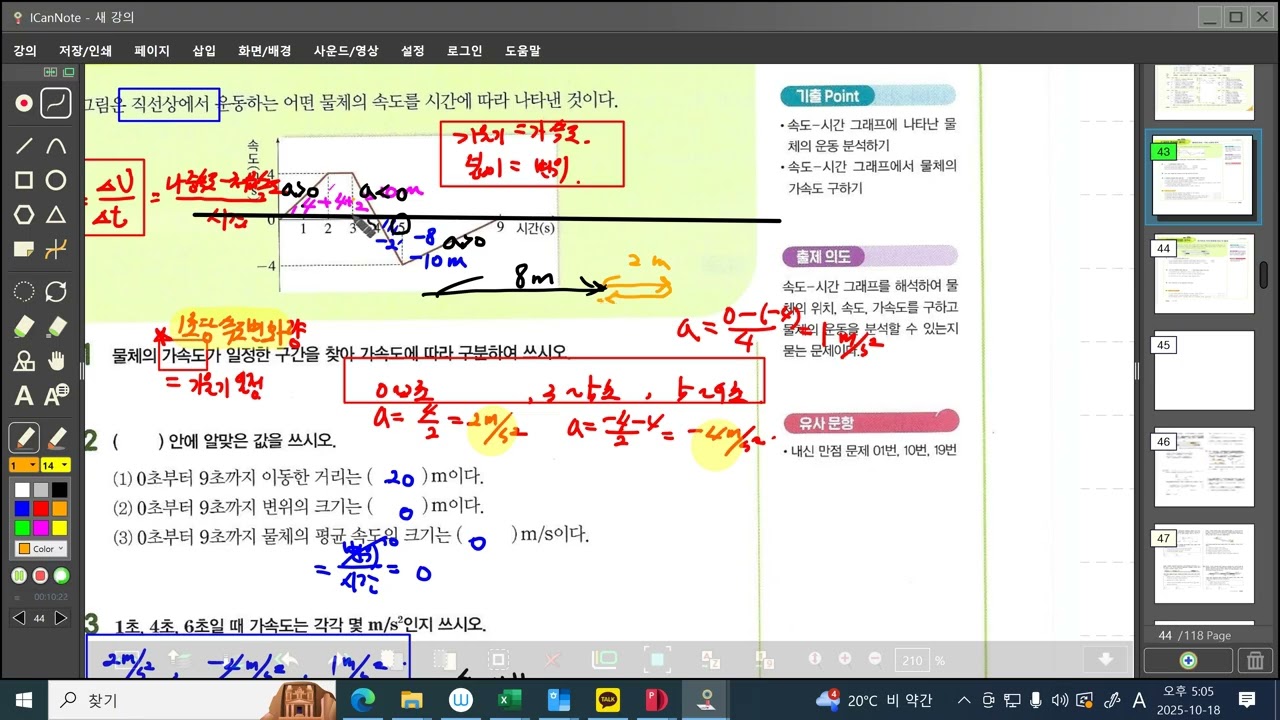Zoom in with bottom bar plus icon
The image size is (1280, 720).
pyautogui.click(x=845, y=658)
